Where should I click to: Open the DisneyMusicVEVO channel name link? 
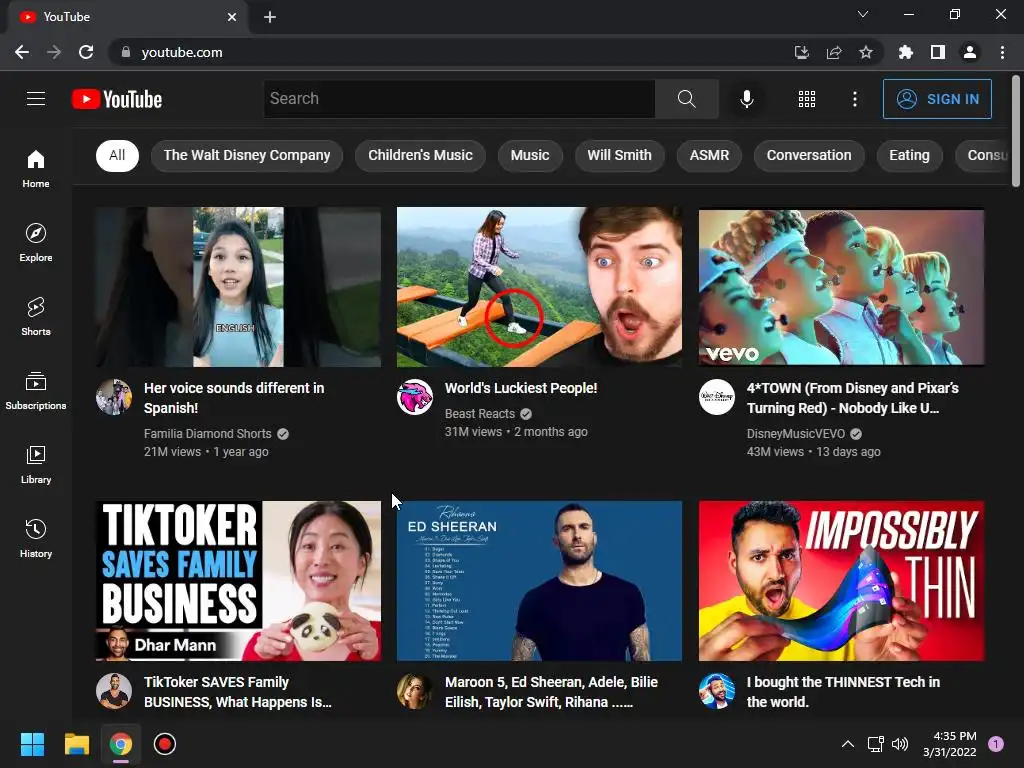795,434
